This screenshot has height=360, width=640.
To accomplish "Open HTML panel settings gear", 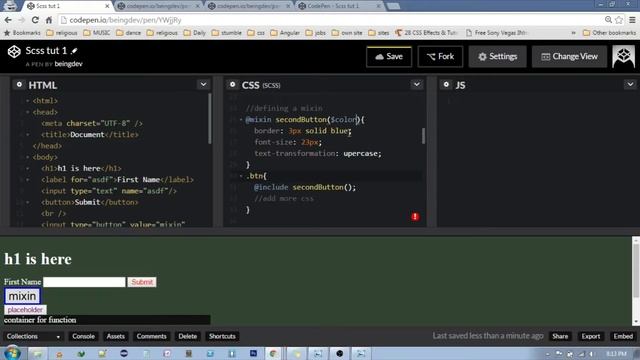I will point(19,84).
